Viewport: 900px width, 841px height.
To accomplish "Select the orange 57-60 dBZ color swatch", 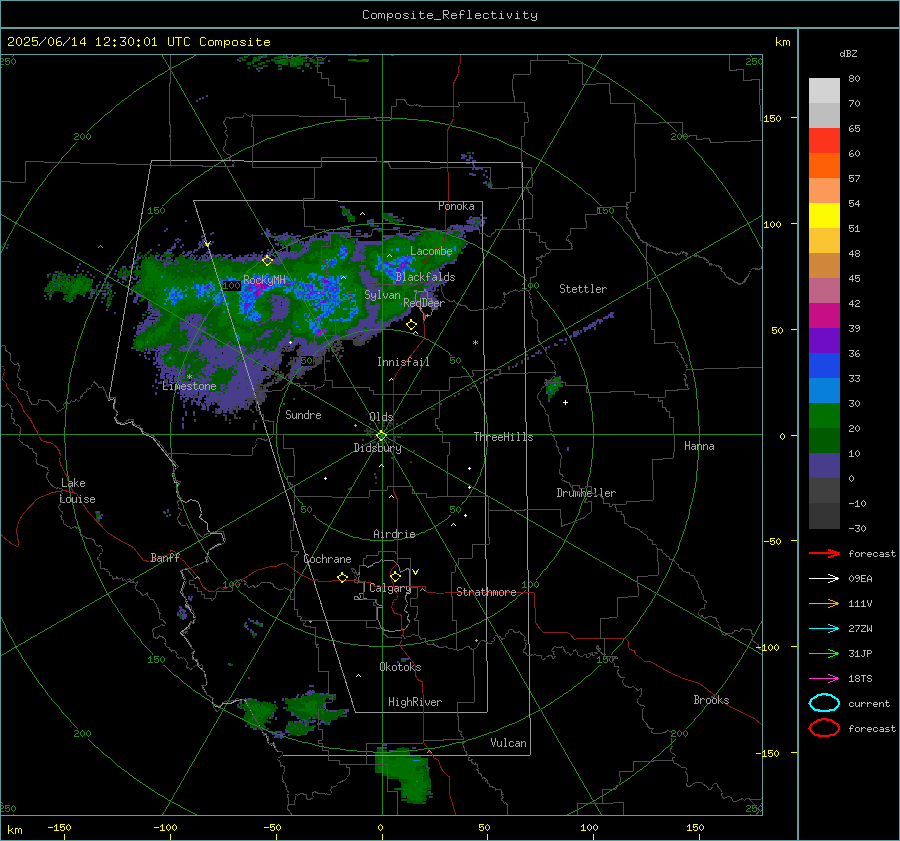I will click(x=824, y=166).
